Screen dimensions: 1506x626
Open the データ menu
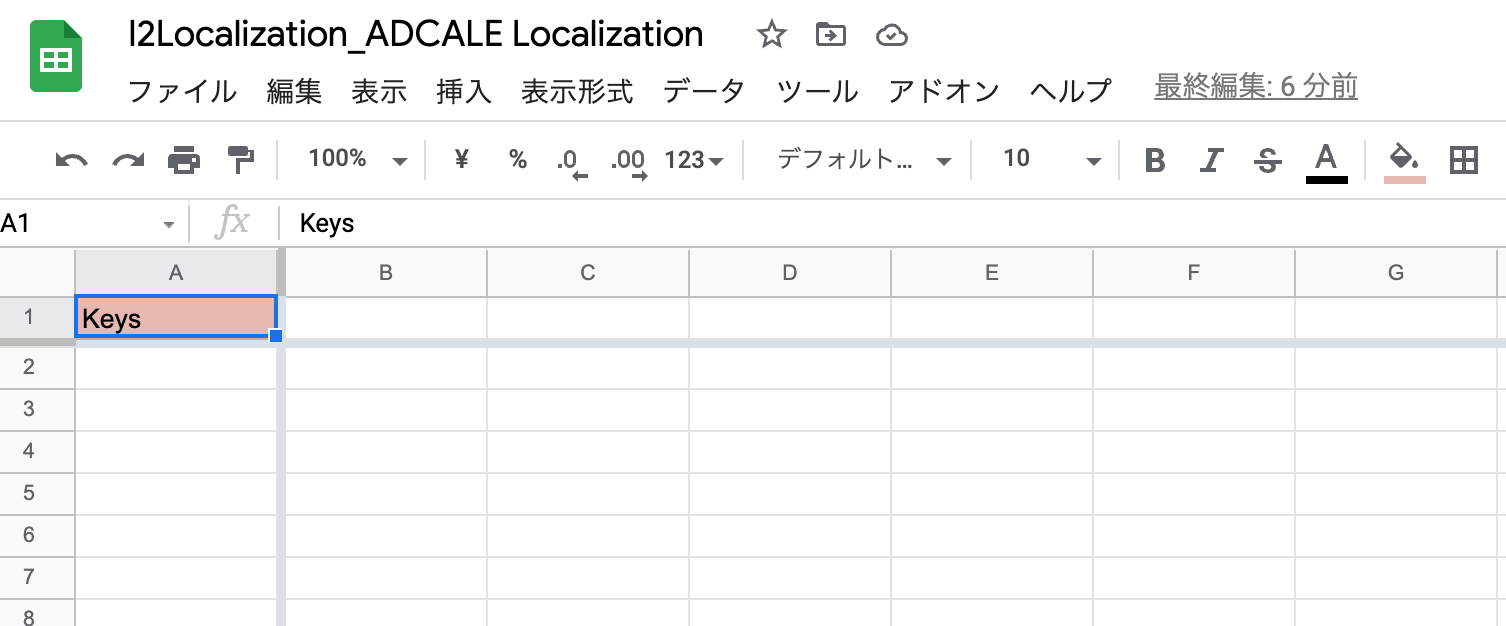(704, 91)
